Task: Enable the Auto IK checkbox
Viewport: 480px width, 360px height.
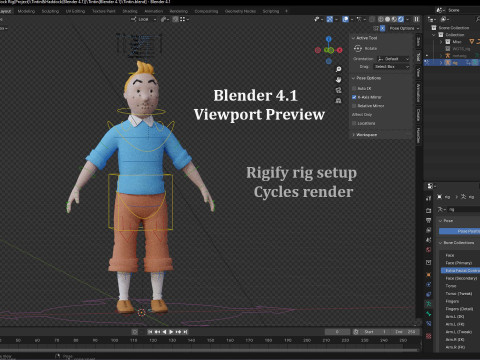Action: pos(354,88)
